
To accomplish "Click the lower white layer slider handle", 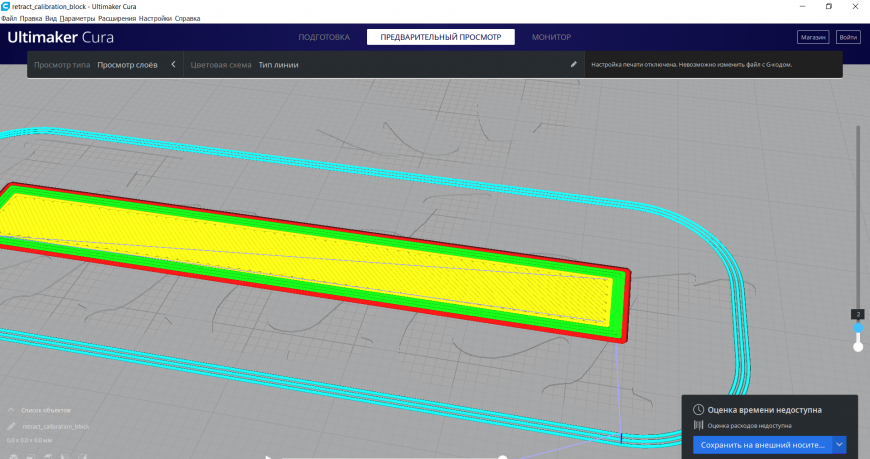I will (858, 347).
